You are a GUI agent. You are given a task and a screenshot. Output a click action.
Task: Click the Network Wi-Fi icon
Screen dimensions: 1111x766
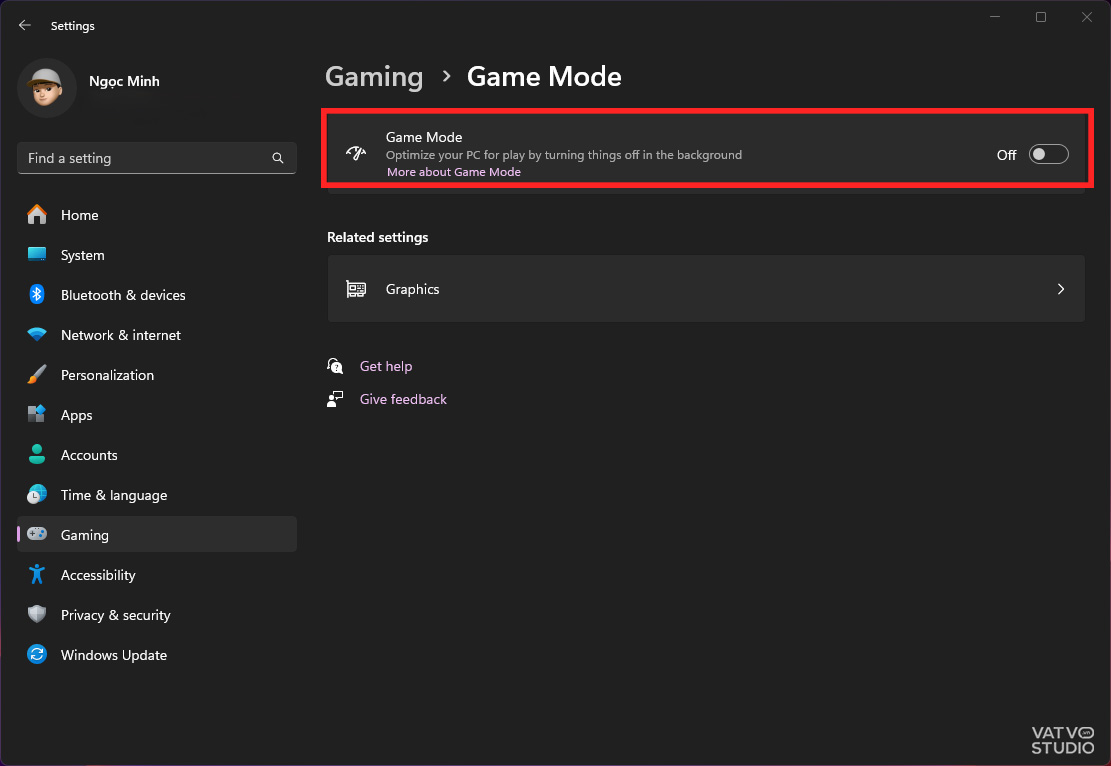37,334
